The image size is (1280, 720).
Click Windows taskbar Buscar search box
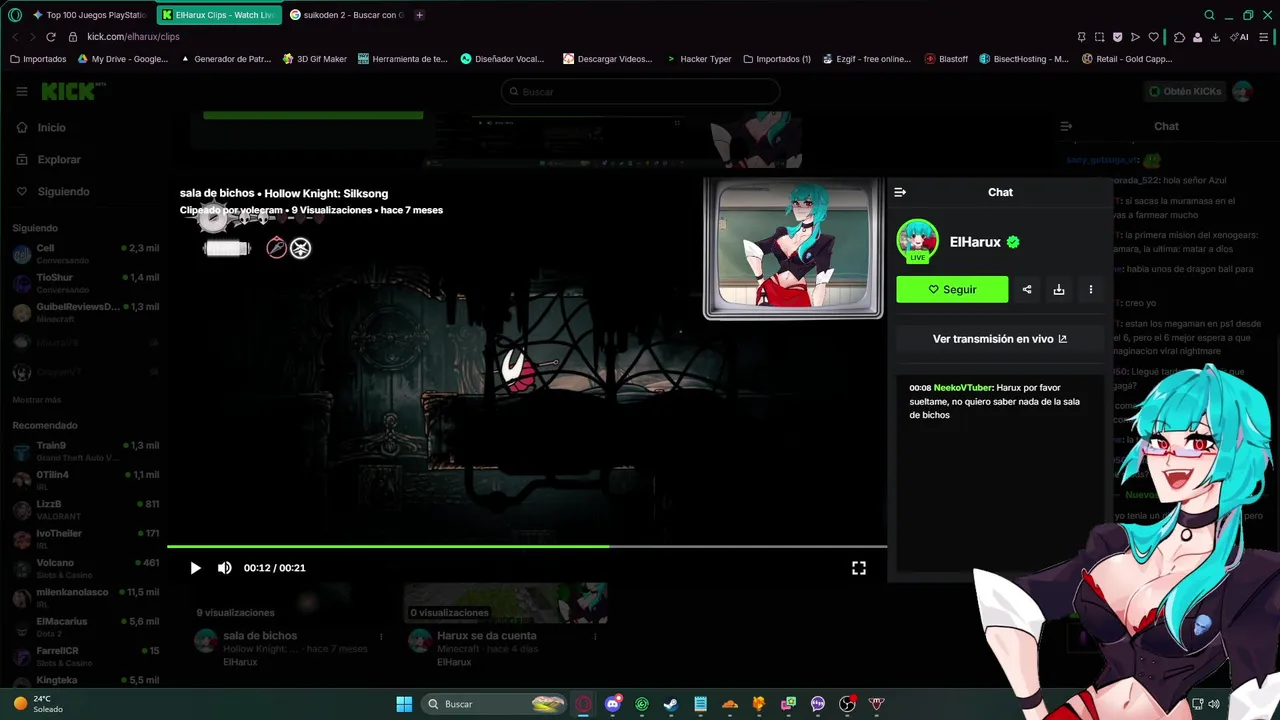coord(495,704)
